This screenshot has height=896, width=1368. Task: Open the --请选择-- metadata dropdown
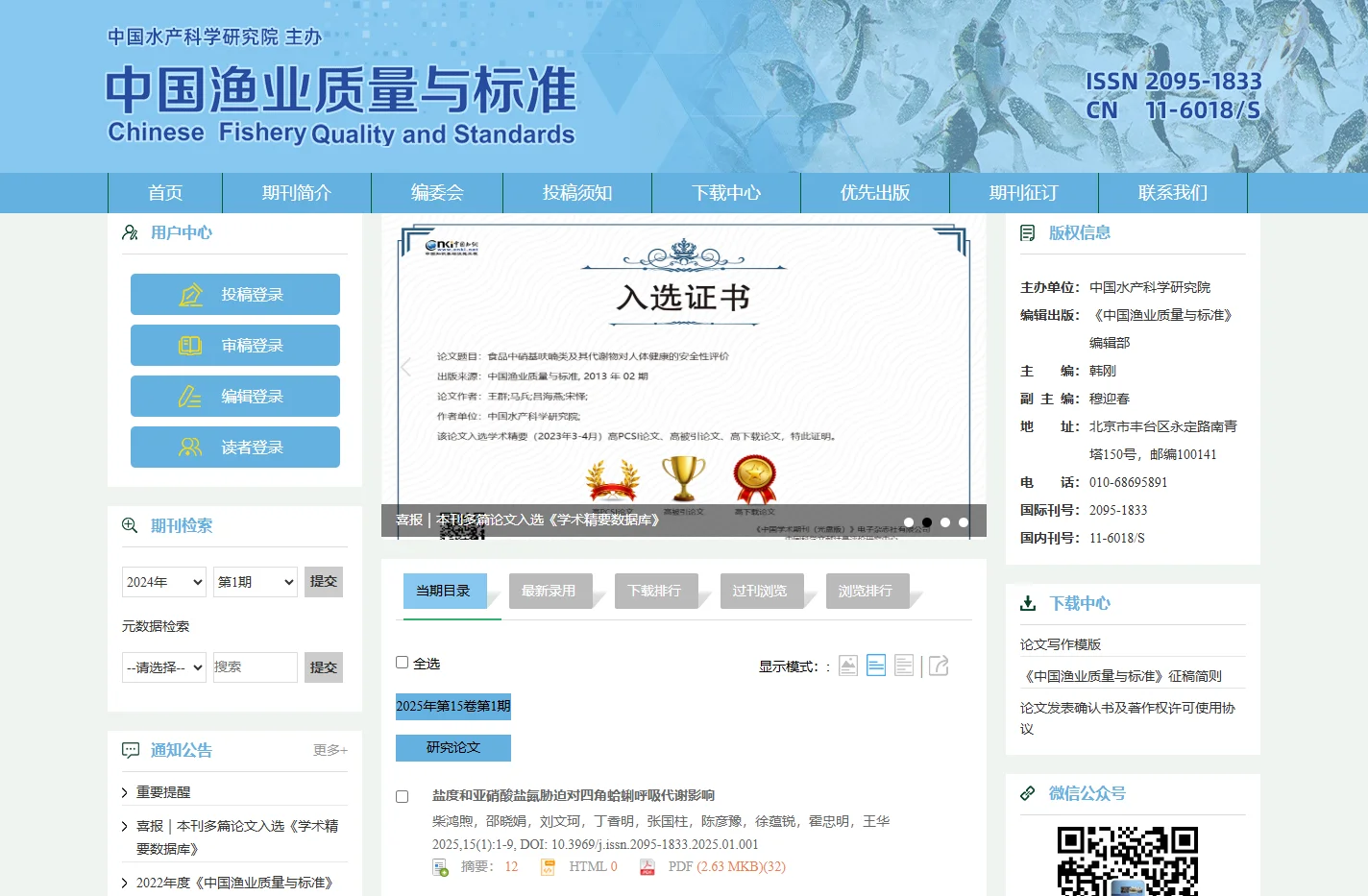click(164, 667)
